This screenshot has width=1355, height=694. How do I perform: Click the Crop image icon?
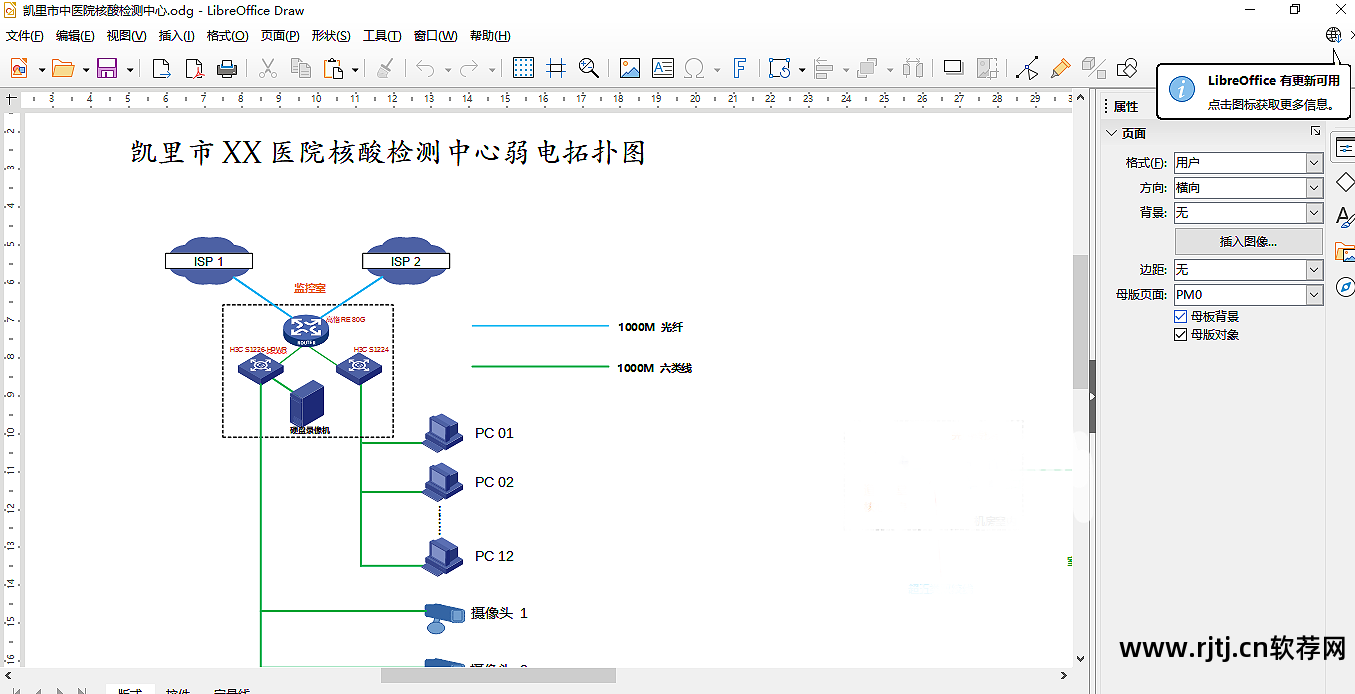987,68
